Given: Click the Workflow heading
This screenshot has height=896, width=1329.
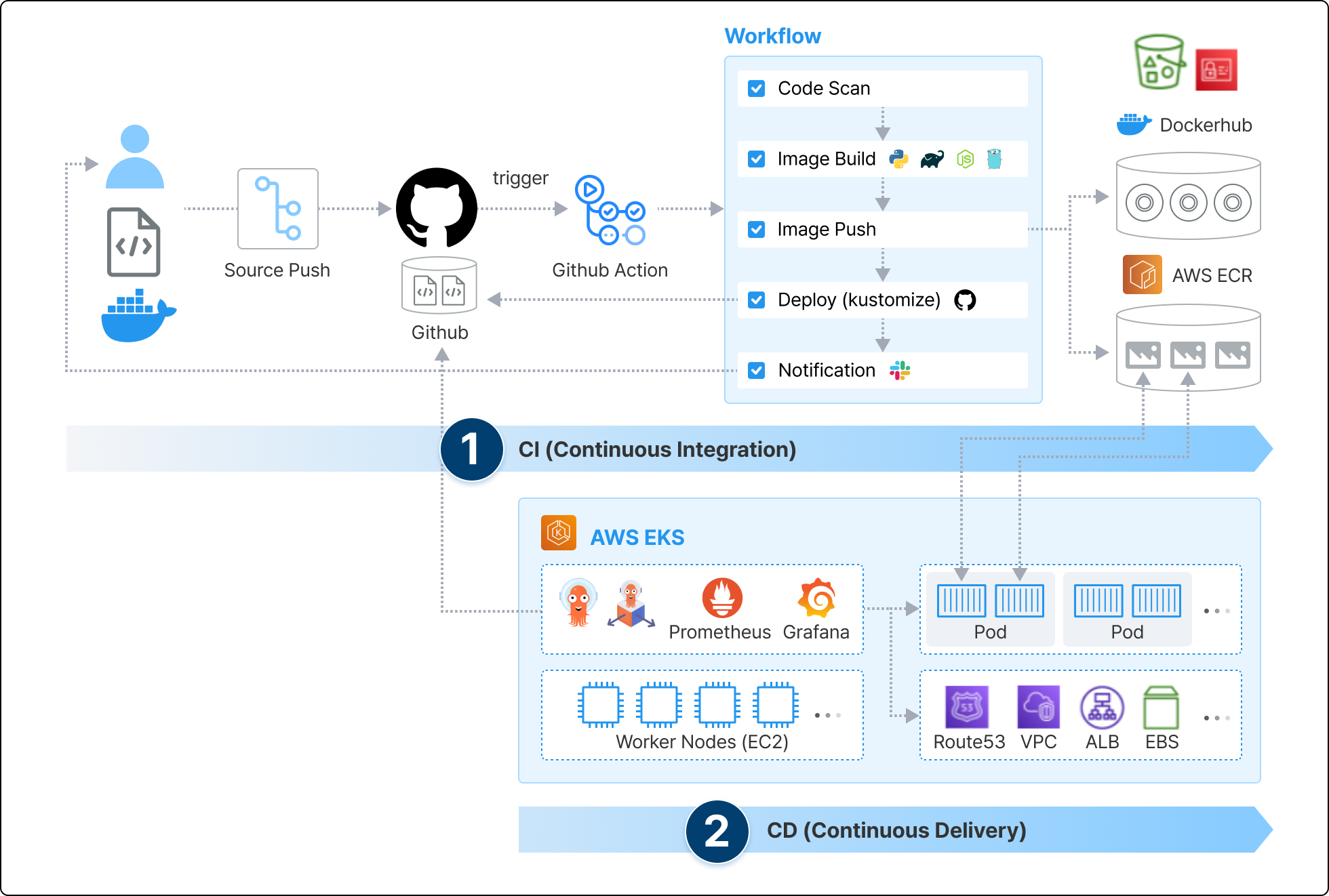Looking at the screenshot, I should click(773, 36).
